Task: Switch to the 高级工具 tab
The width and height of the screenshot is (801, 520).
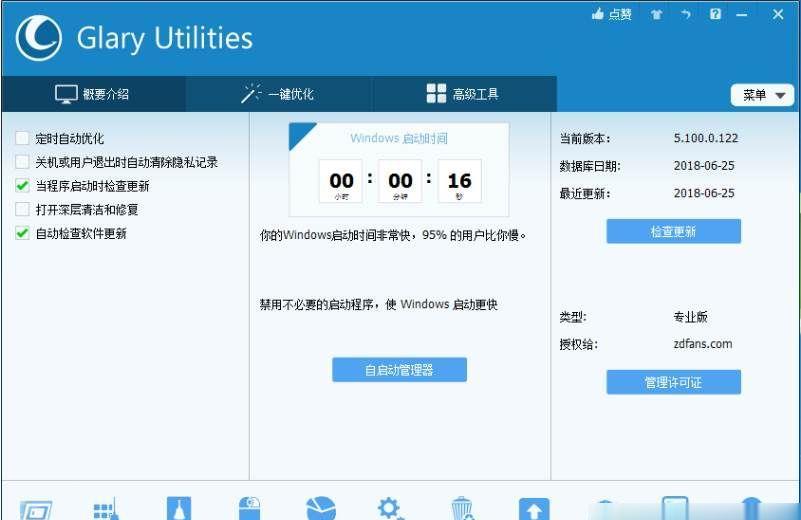Action: click(464, 94)
